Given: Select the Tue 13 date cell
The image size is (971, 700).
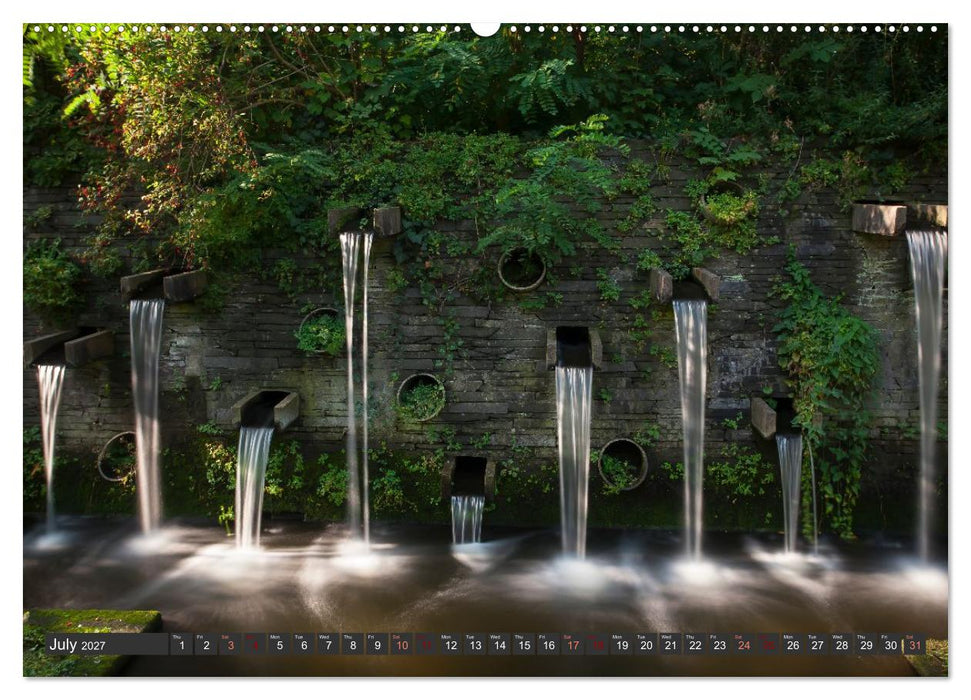Looking at the screenshot, I should tap(475, 644).
